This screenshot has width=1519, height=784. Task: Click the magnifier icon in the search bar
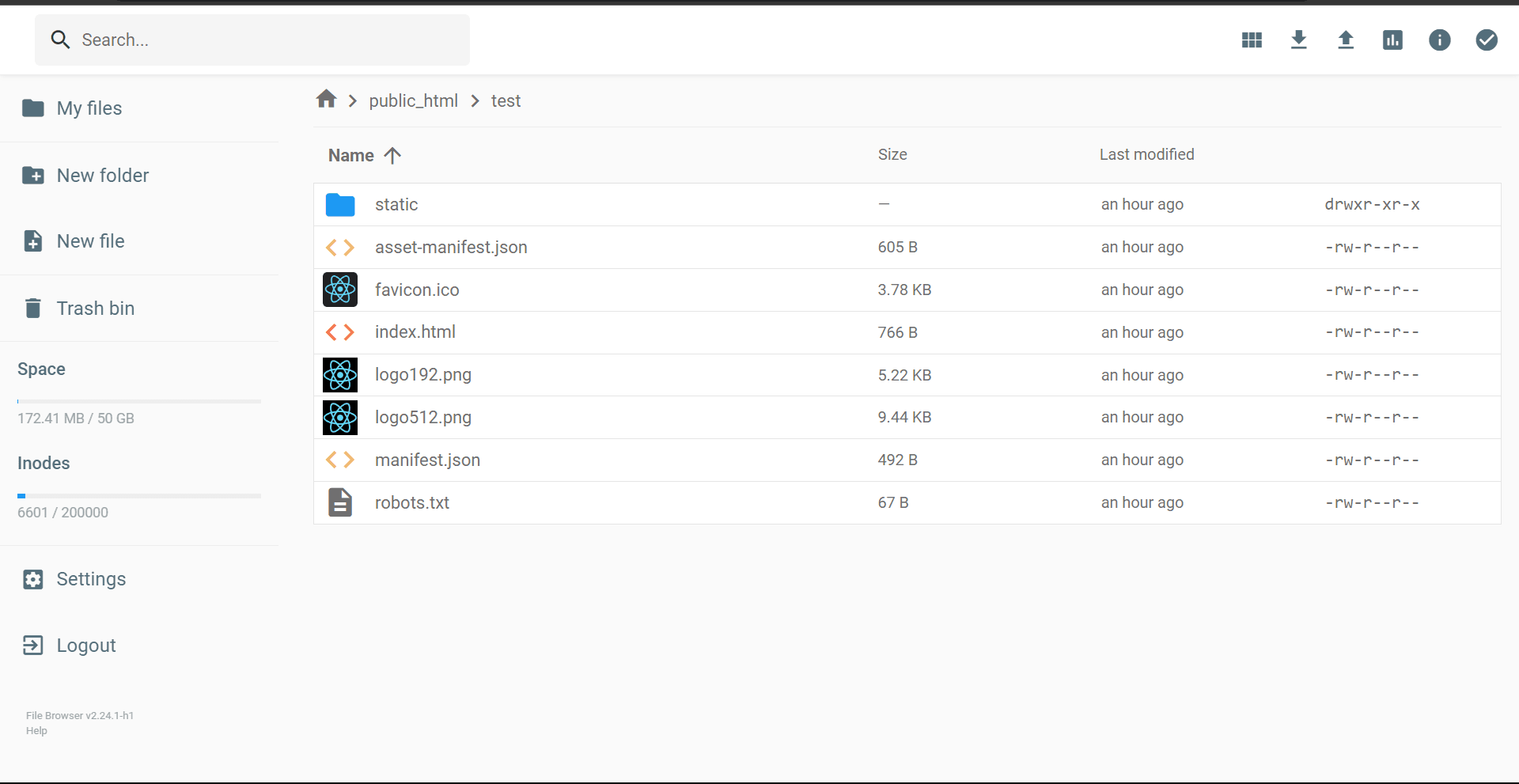tap(60, 40)
